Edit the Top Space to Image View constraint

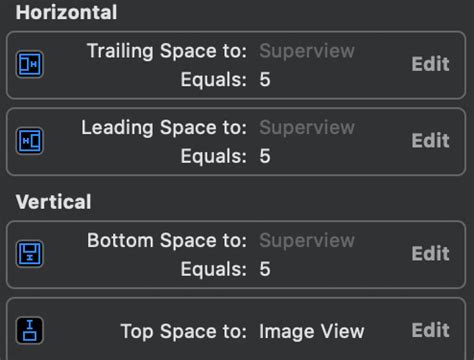(430, 330)
